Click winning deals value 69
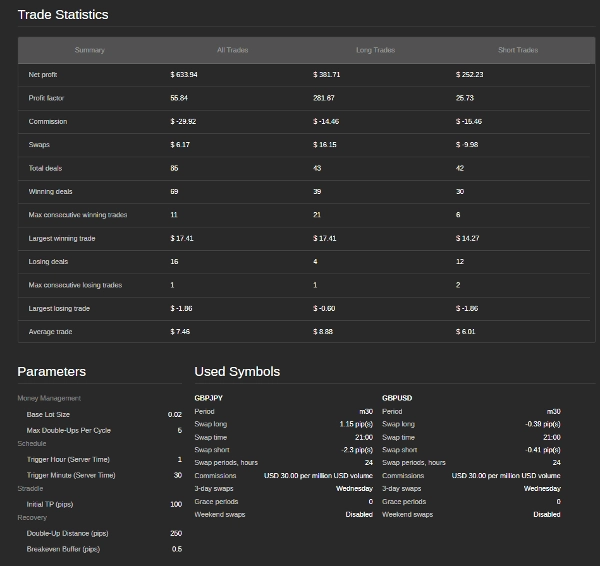Viewport: 600px width, 566px height. 174,192
